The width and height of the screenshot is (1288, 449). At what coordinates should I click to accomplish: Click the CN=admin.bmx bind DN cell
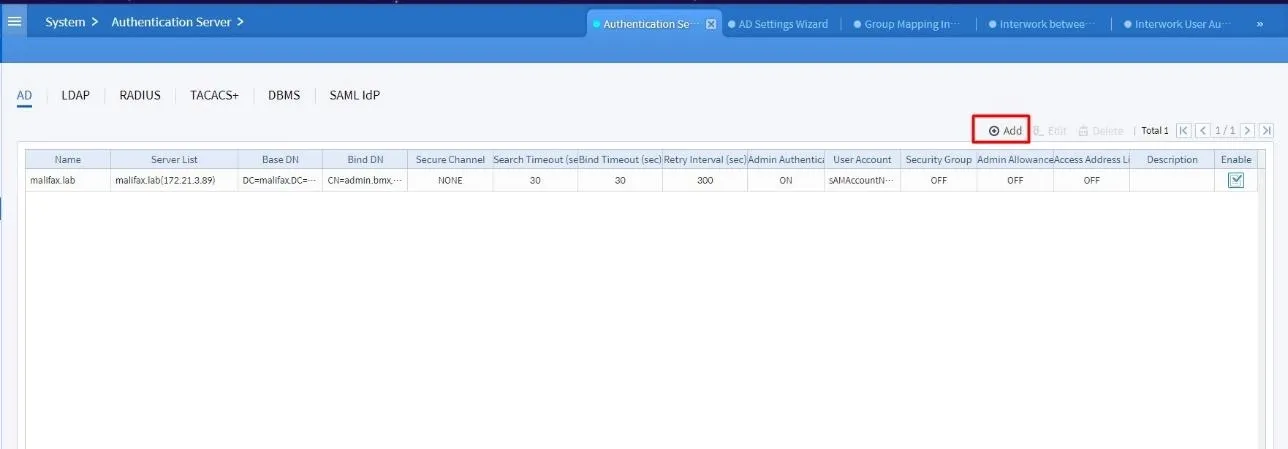(365, 180)
